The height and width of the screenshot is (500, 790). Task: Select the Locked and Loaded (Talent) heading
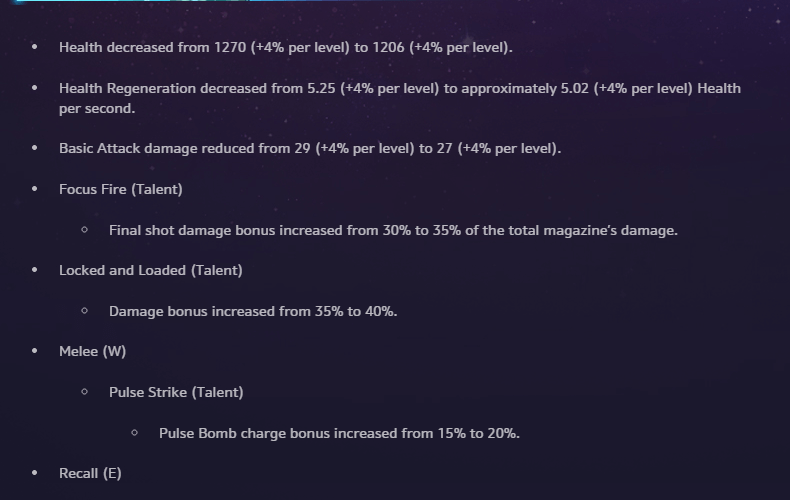click(151, 270)
